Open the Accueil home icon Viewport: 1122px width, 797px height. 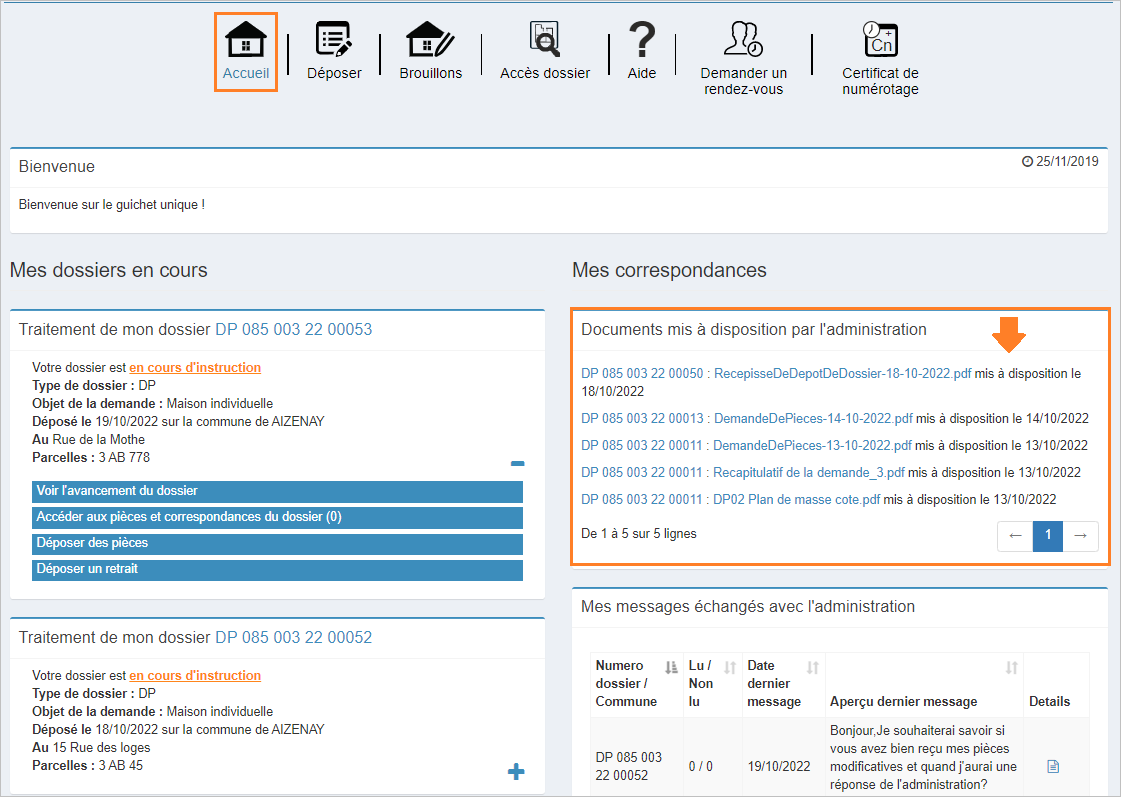245,40
